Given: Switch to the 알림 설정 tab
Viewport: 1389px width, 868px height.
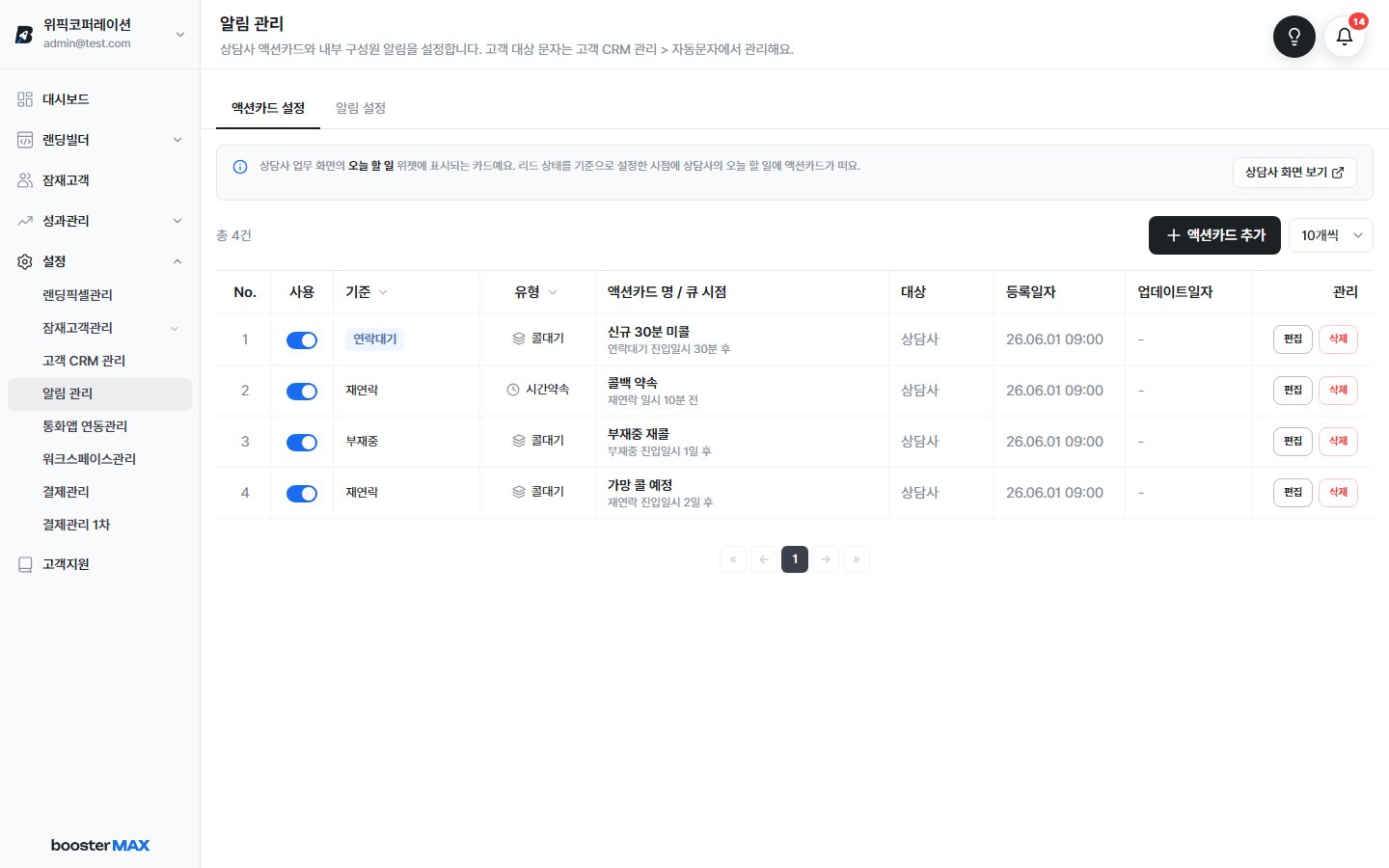Looking at the screenshot, I should [361, 108].
